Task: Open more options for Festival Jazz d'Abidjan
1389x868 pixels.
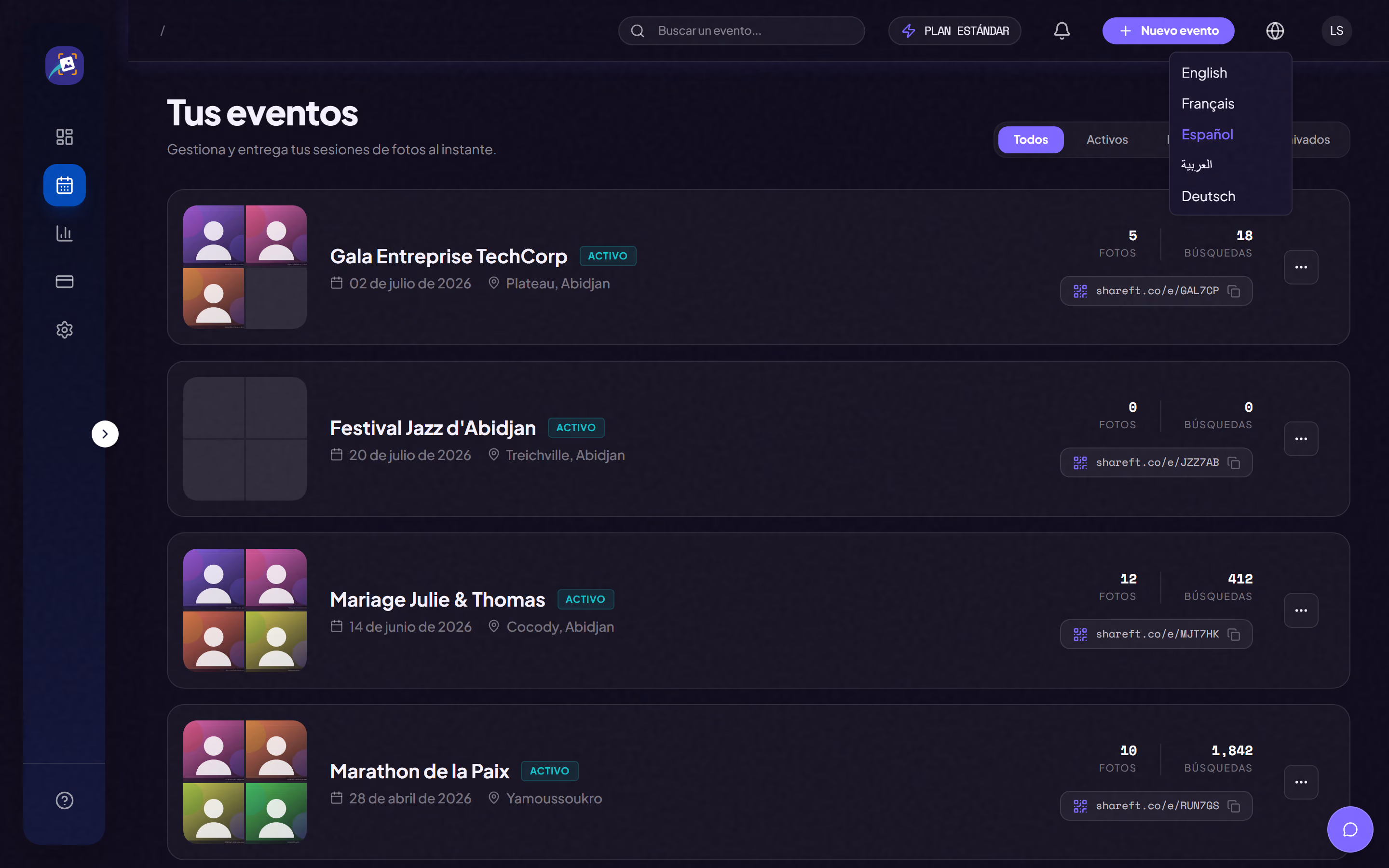Action: 1301,439
